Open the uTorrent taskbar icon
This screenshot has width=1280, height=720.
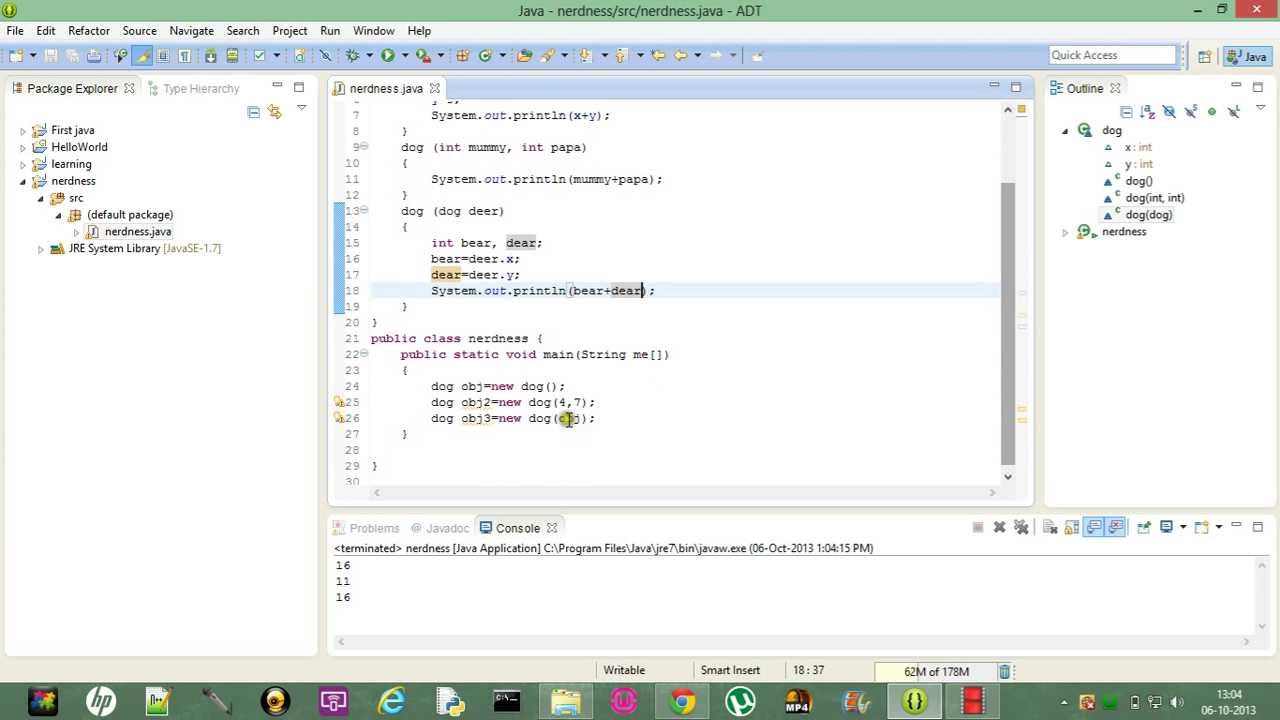tap(740, 701)
